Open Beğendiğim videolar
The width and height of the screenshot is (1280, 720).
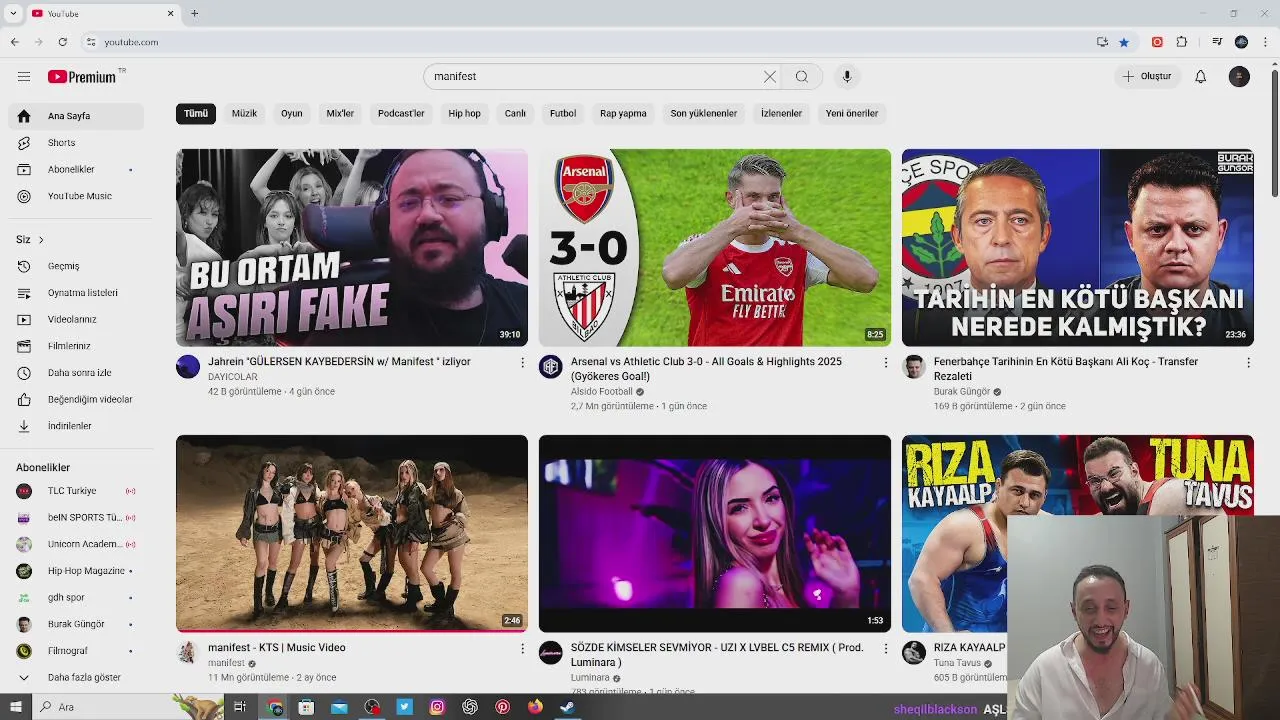[76, 399]
